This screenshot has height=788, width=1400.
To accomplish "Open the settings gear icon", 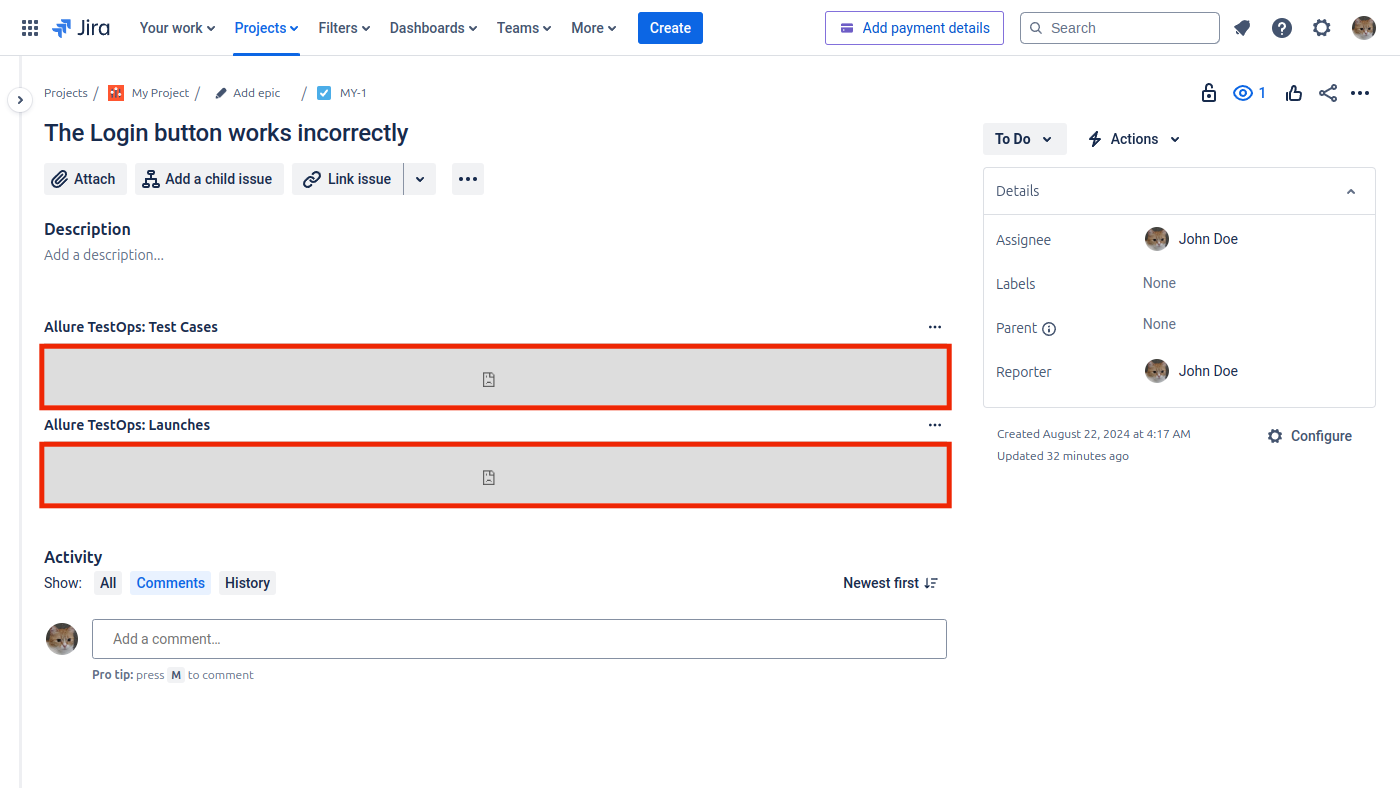I will [1322, 28].
